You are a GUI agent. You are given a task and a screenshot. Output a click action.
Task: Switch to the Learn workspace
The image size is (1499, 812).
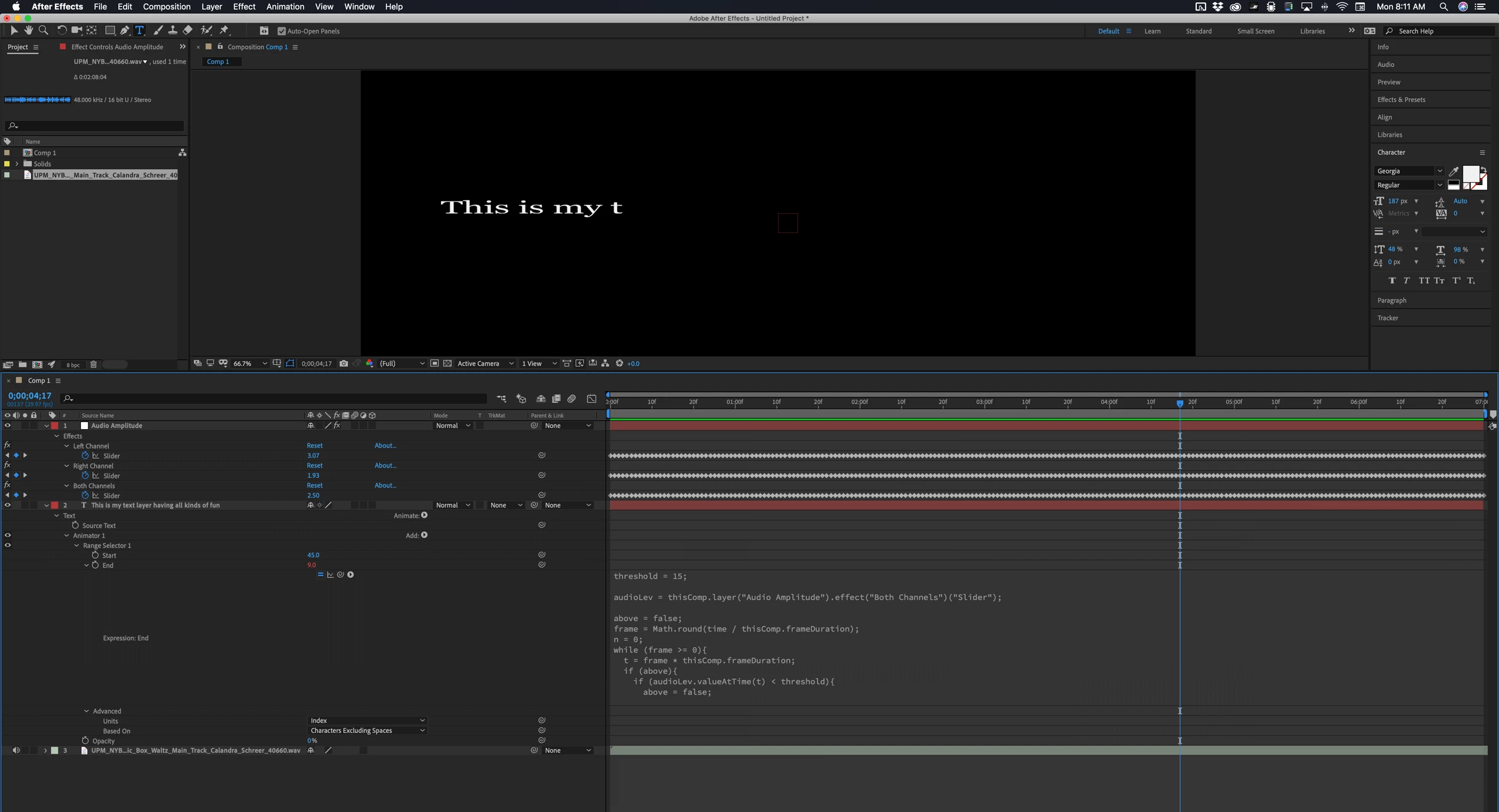1152,31
